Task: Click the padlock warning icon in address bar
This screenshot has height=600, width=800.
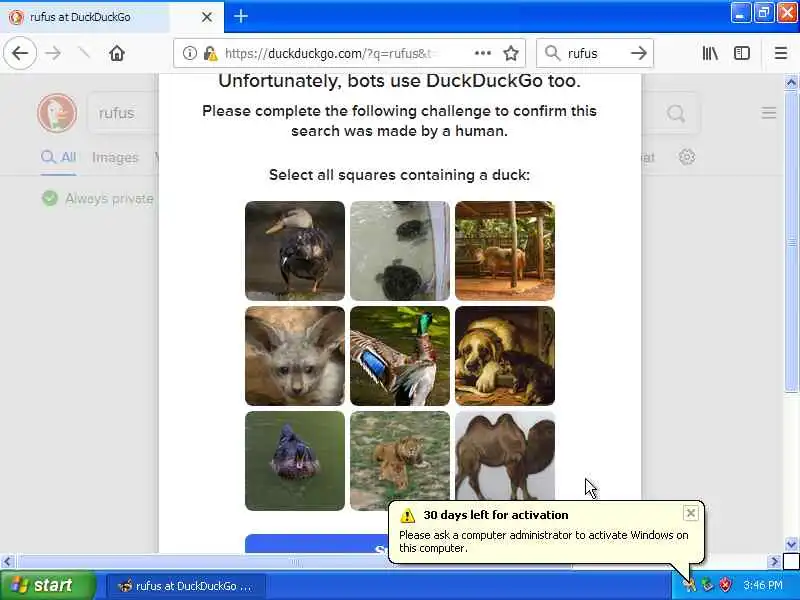Action: click(210, 53)
